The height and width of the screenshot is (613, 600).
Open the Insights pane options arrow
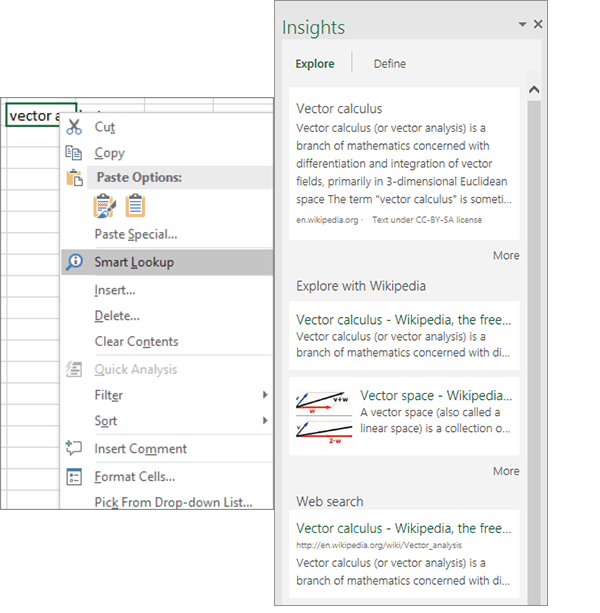(x=522, y=24)
